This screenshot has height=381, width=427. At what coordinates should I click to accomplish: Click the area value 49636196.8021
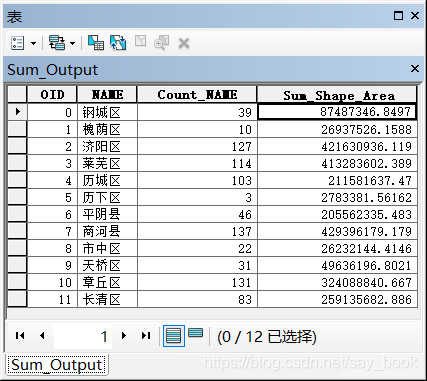337,265
